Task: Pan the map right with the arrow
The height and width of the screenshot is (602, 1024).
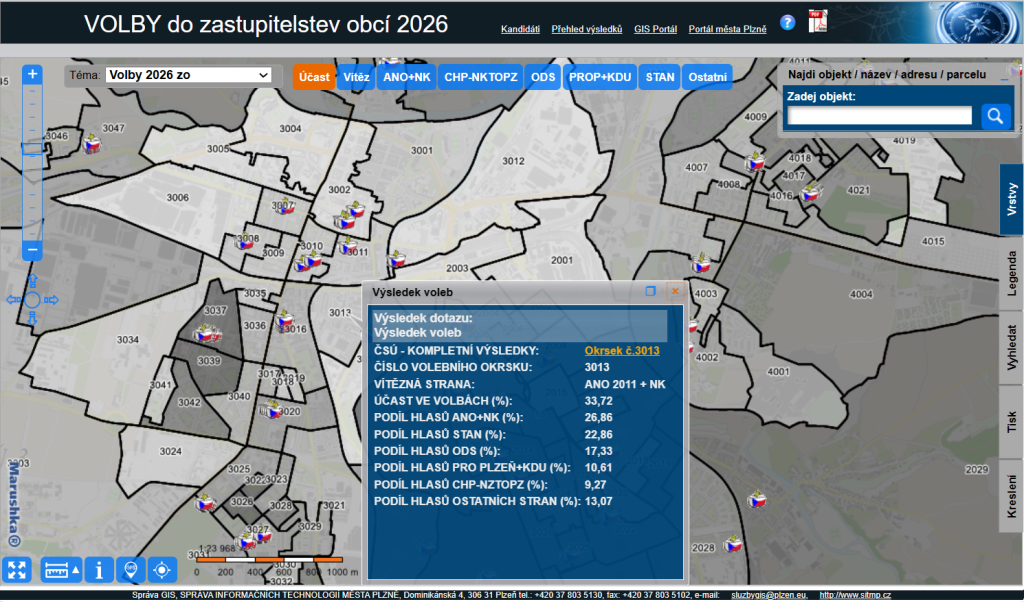Action: point(51,300)
